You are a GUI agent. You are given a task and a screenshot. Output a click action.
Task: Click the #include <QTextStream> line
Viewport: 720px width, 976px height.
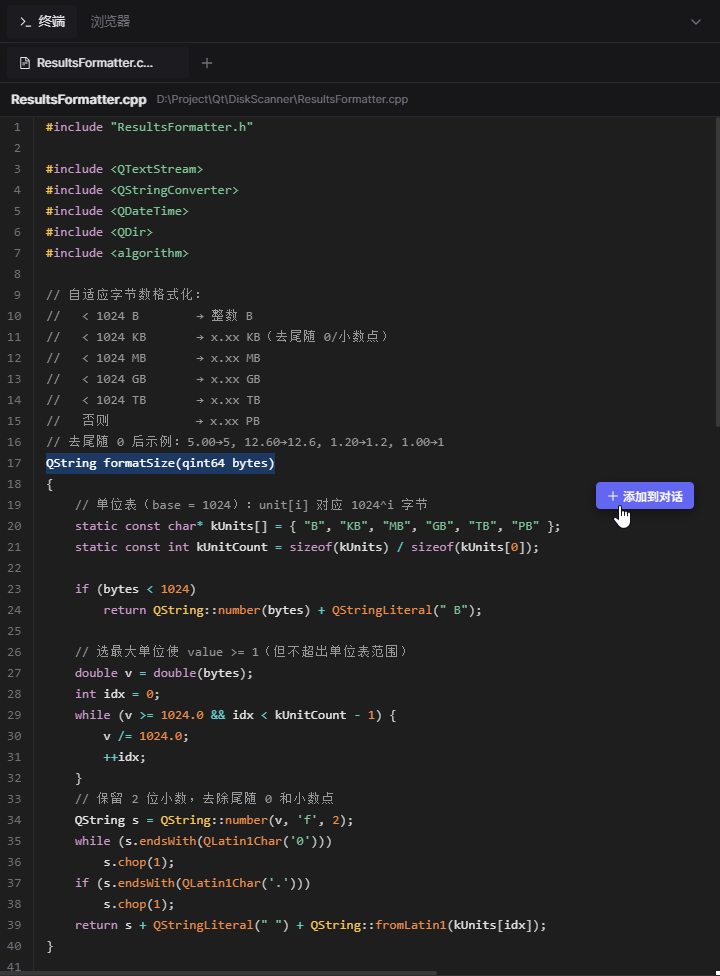pyautogui.click(x=124, y=169)
